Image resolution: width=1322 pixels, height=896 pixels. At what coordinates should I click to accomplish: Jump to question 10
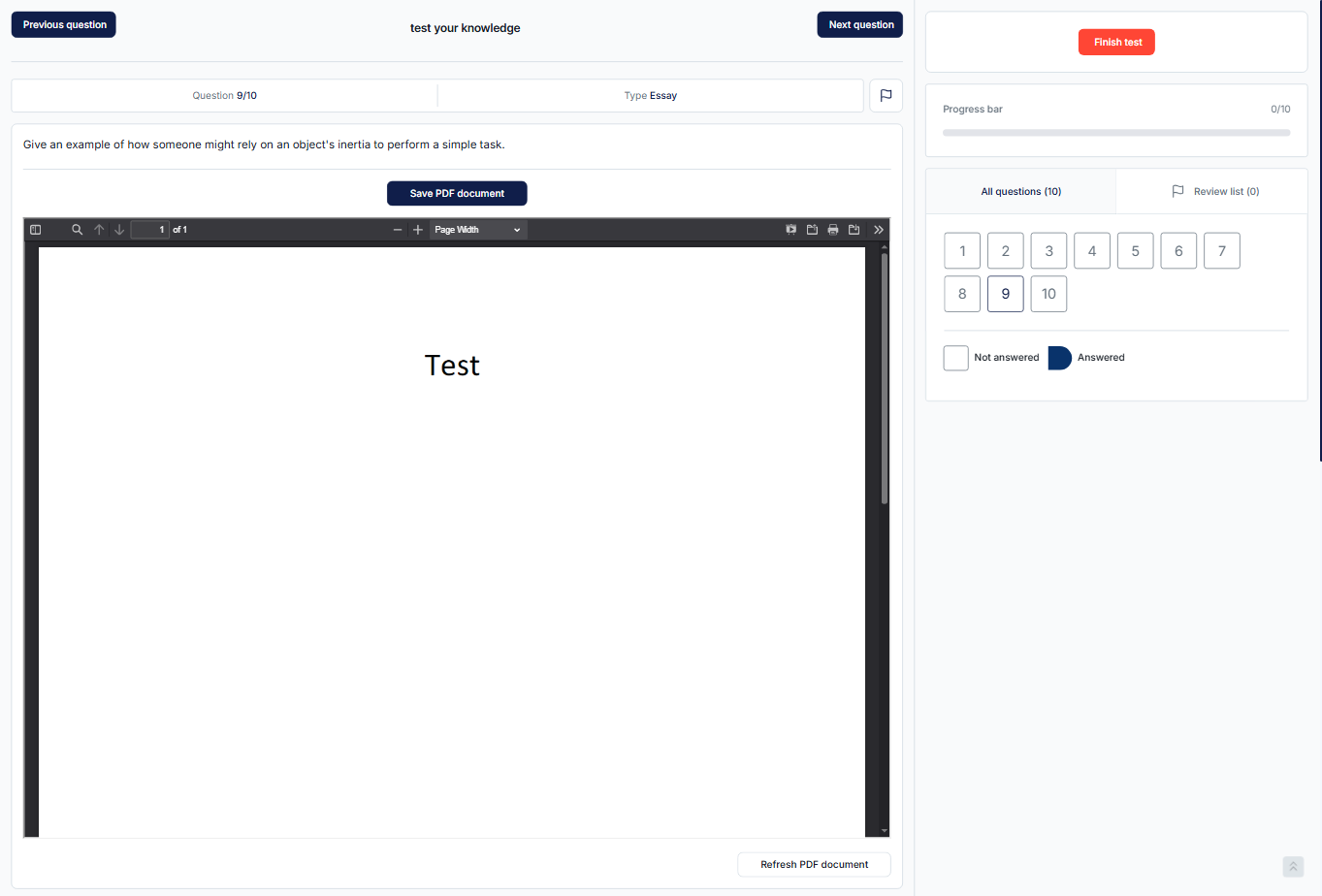[x=1049, y=294]
